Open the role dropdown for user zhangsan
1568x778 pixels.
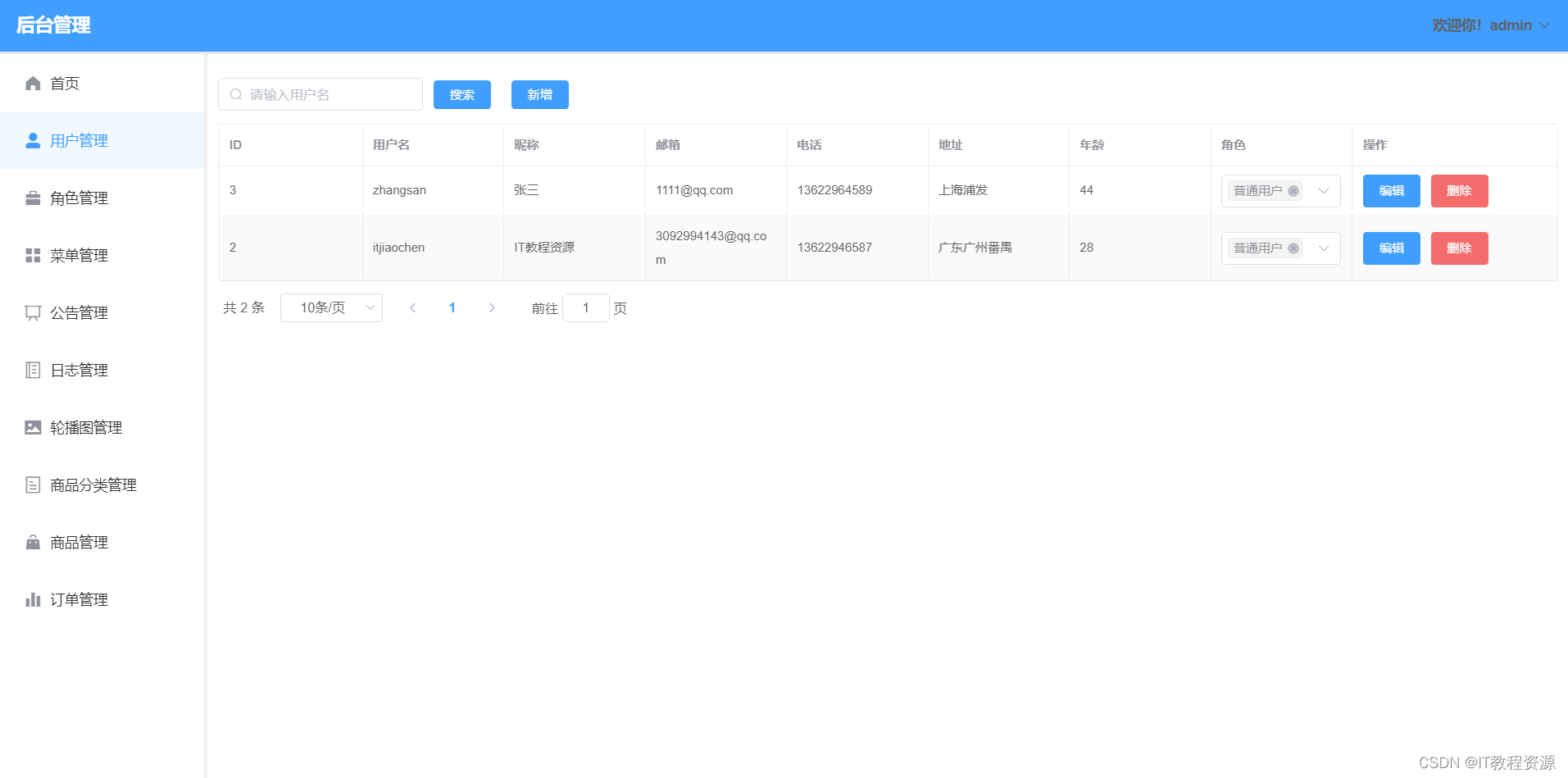click(x=1322, y=190)
